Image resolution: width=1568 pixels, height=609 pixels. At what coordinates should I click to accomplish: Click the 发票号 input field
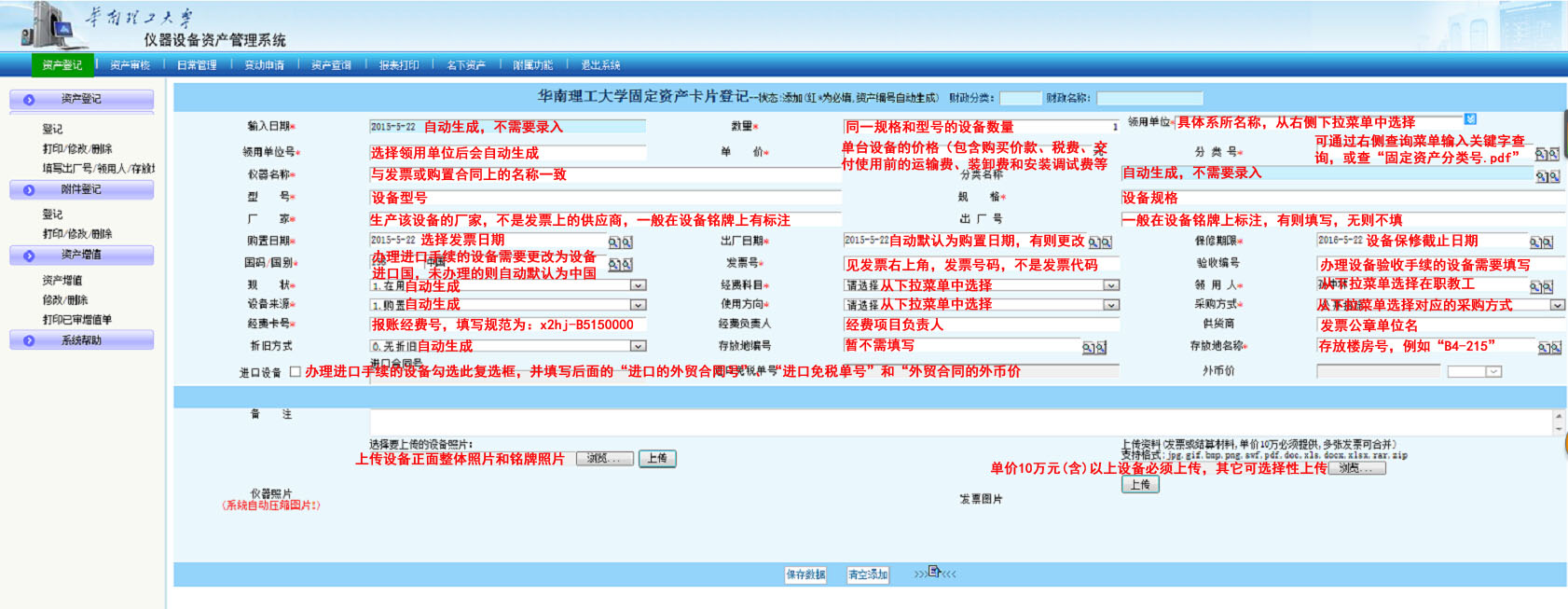click(x=981, y=265)
